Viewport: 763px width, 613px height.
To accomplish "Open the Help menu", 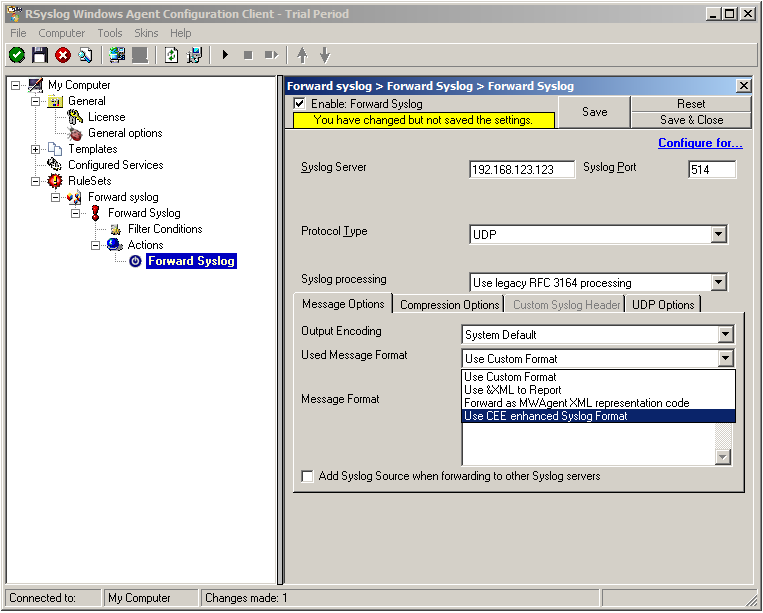I will [x=181, y=33].
